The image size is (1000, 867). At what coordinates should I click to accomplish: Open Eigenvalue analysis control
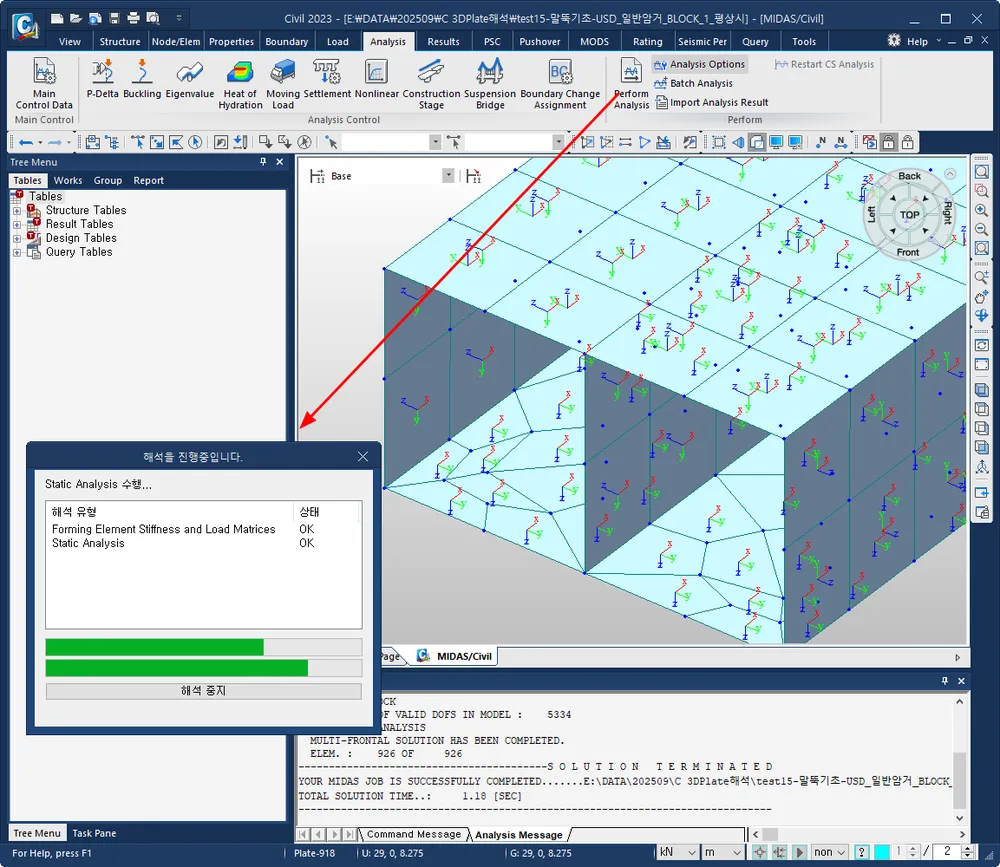(189, 78)
